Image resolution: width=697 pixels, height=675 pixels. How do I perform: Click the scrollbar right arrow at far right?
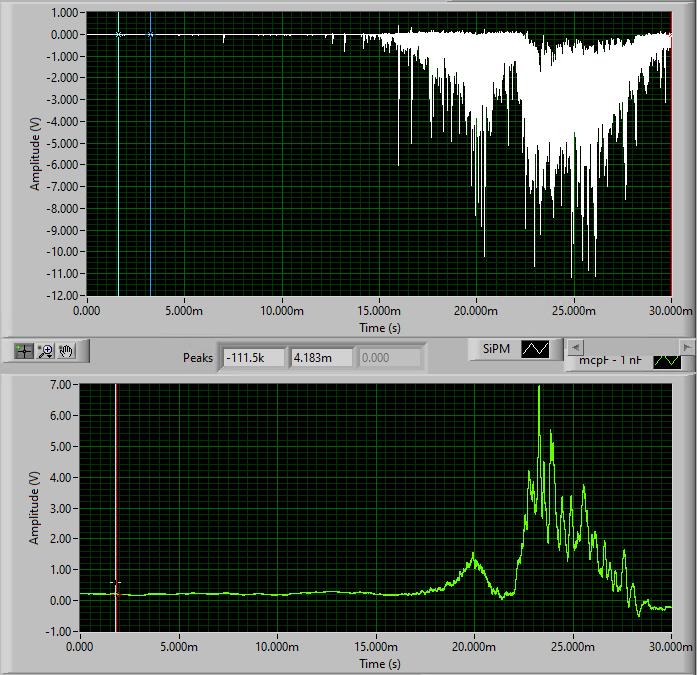[x=687, y=347]
